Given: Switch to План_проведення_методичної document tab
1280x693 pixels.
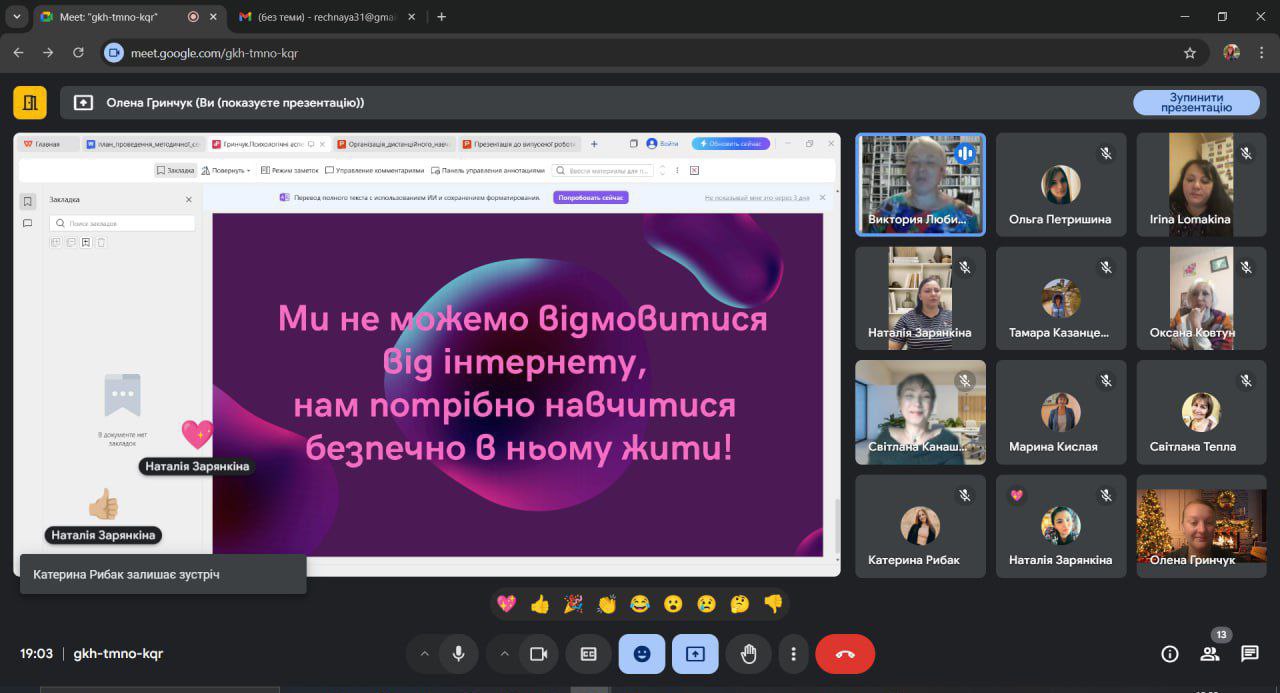Looking at the screenshot, I should pyautogui.click(x=143, y=144).
